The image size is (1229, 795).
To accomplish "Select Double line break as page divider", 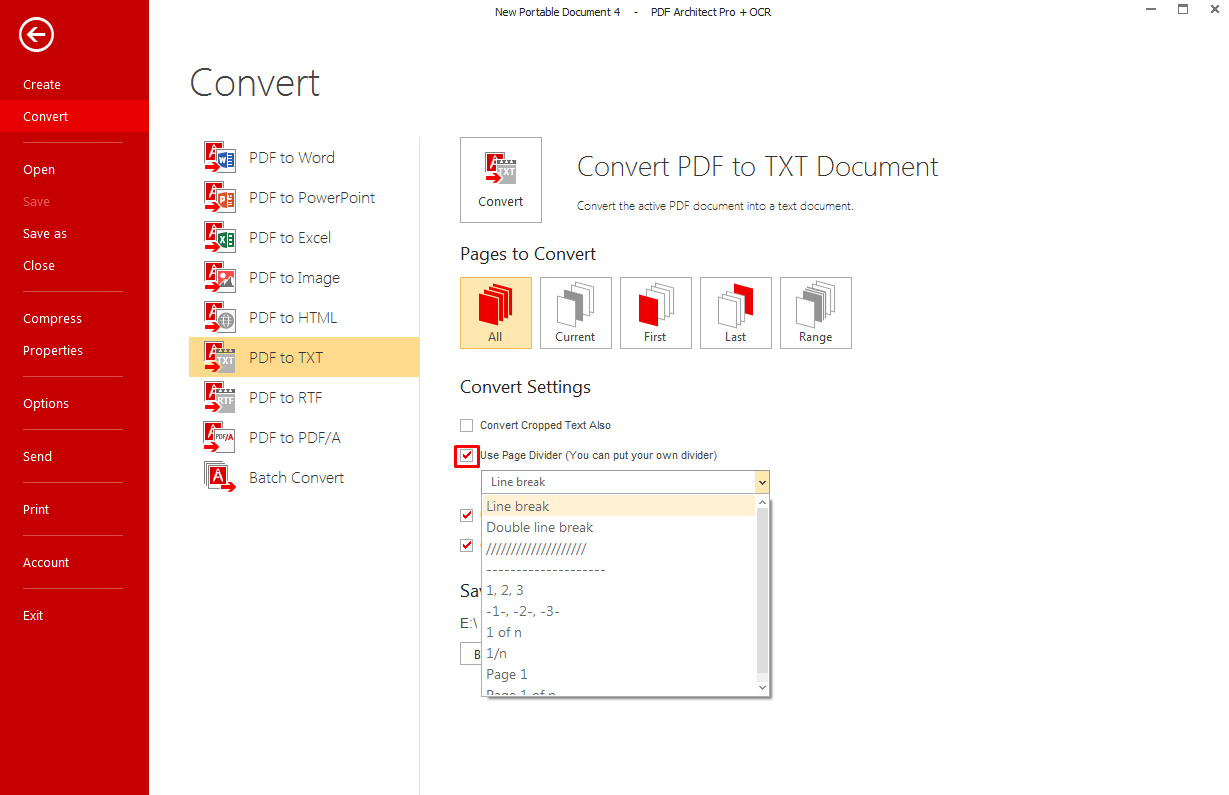I will click(539, 527).
